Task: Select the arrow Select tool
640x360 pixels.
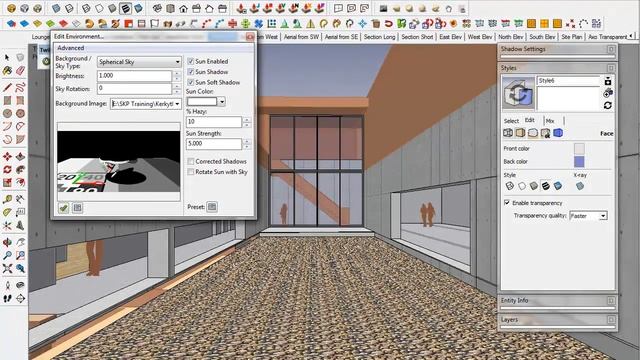Action: [7, 58]
